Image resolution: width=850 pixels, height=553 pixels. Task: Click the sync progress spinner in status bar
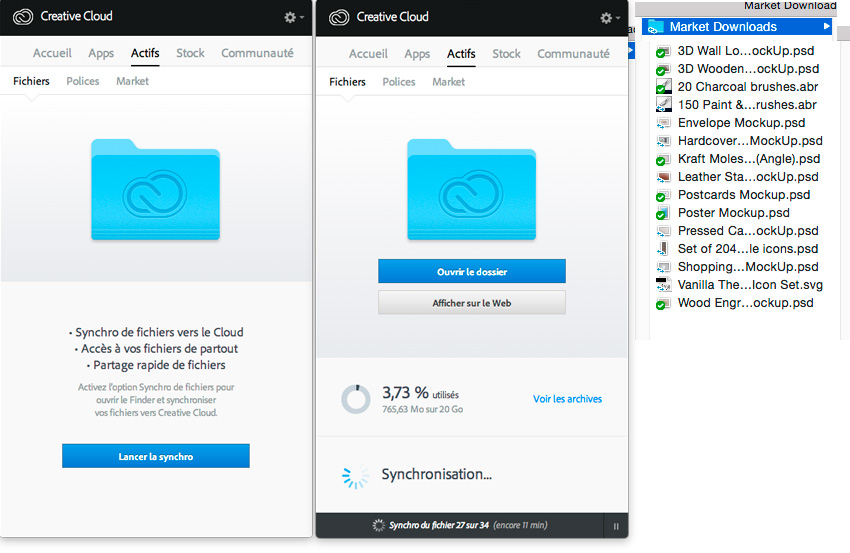tap(378, 525)
